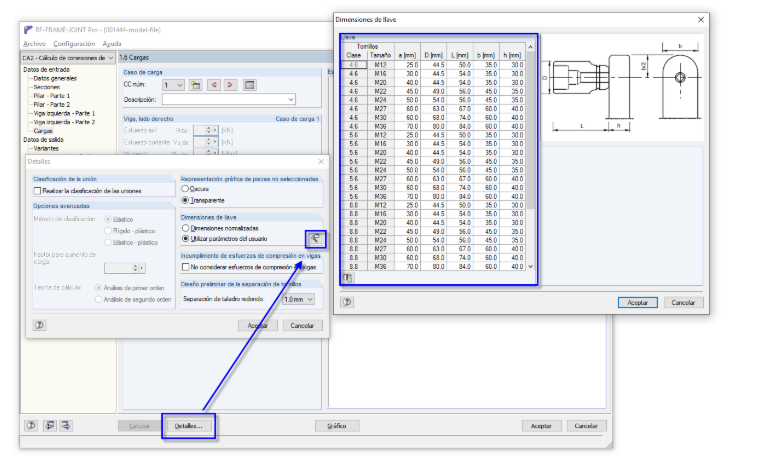Image resolution: width=760 pixels, height=456 pixels.
Task: Click Cancelar in Dimensiones de llave dialog
Action: click(x=683, y=302)
